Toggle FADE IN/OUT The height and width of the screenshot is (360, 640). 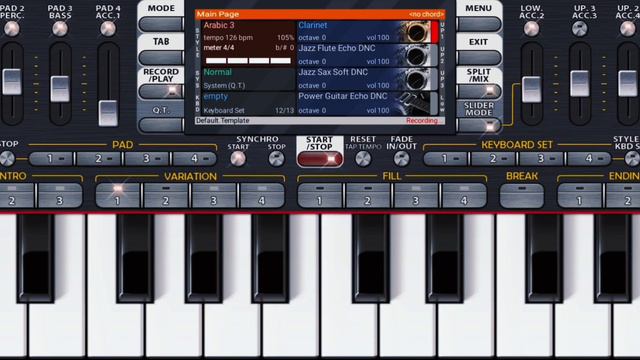pyautogui.click(x=401, y=158)
